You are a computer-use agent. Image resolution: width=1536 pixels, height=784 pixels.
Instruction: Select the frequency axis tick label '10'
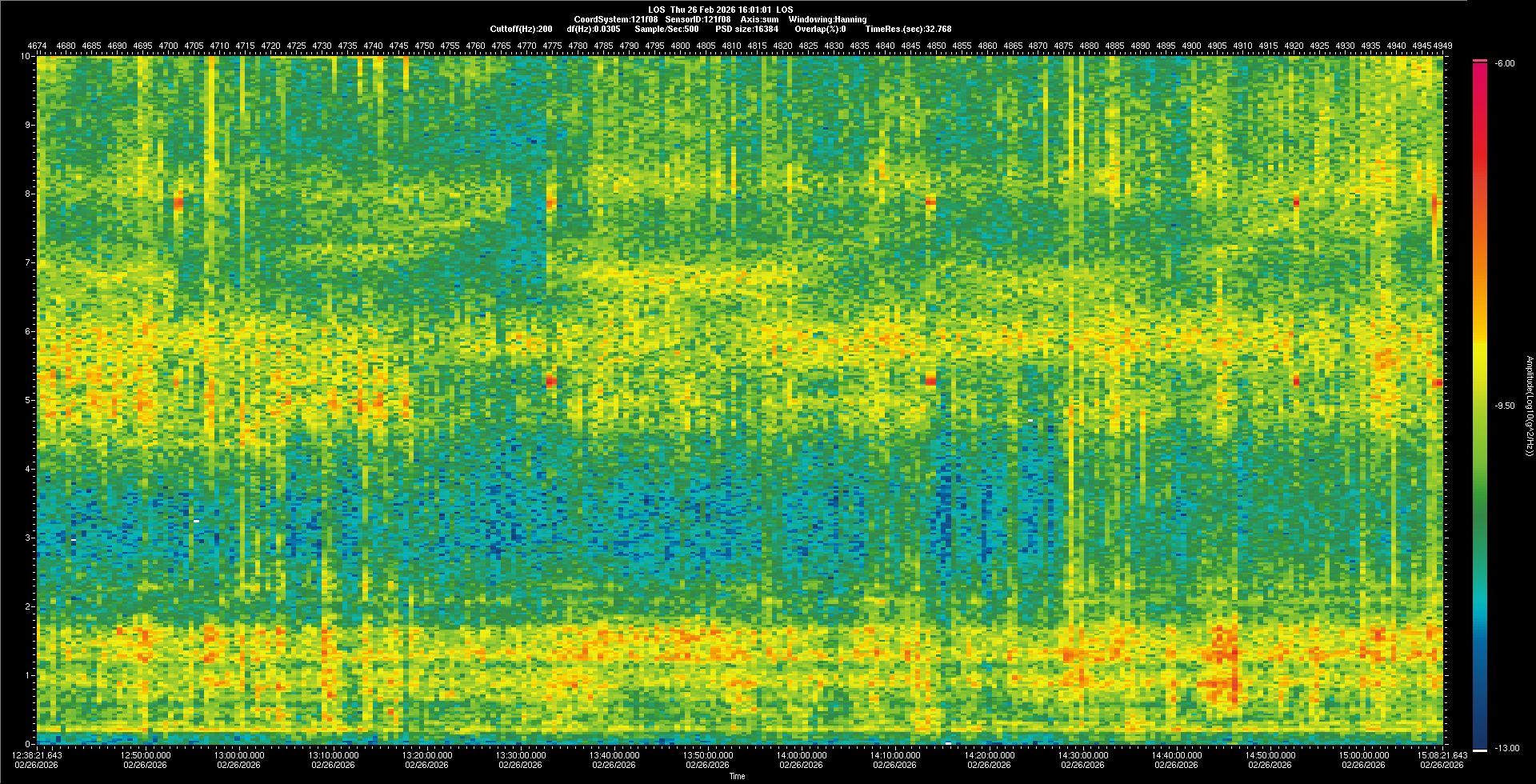26,56
